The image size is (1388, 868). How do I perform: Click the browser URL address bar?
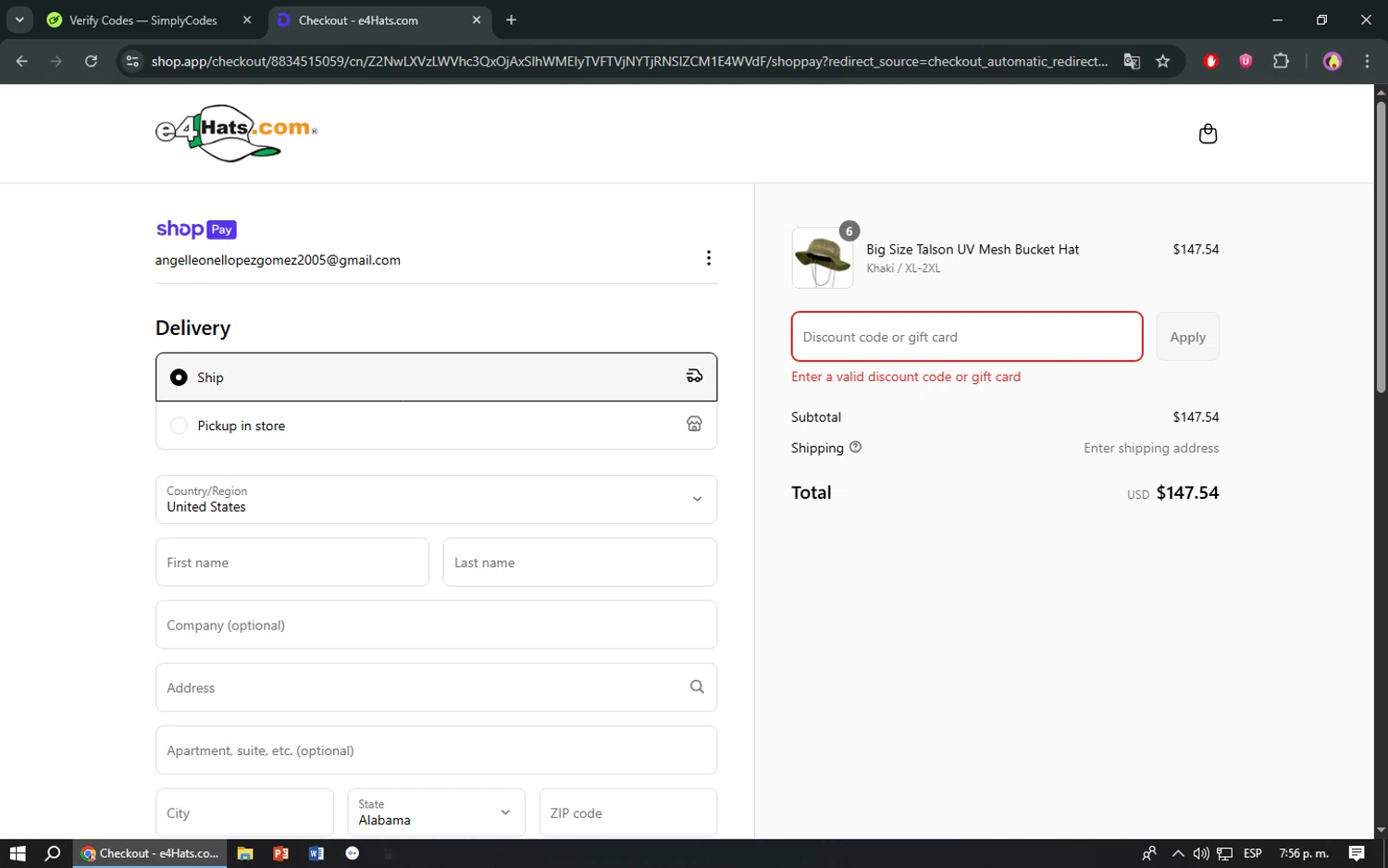[x=629, y=61]
